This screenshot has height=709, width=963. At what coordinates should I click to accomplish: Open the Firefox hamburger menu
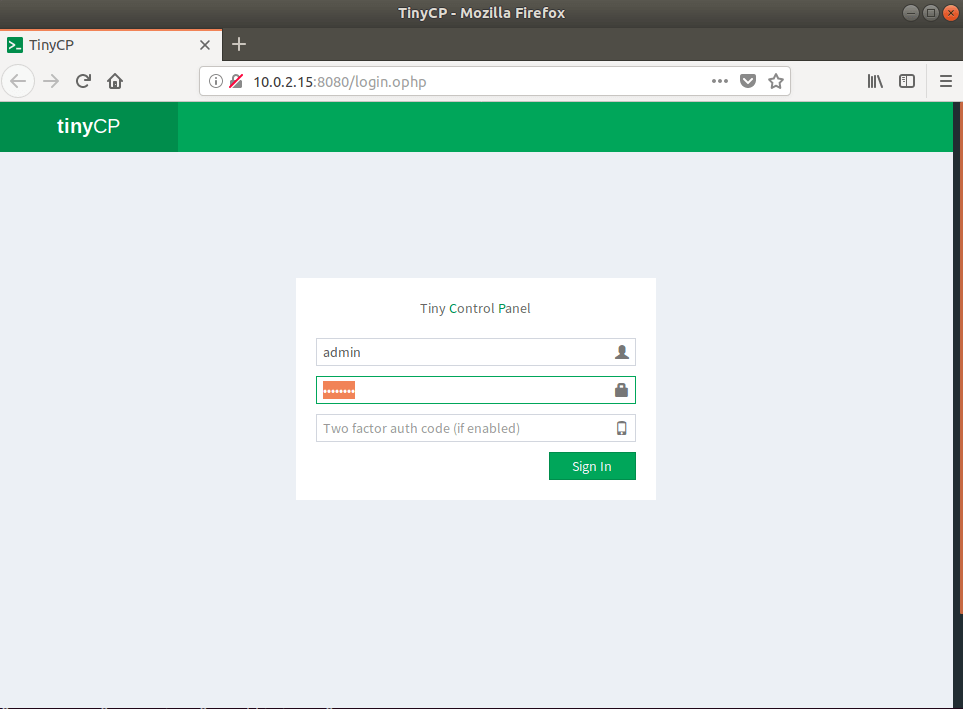(x=945, y=82)
